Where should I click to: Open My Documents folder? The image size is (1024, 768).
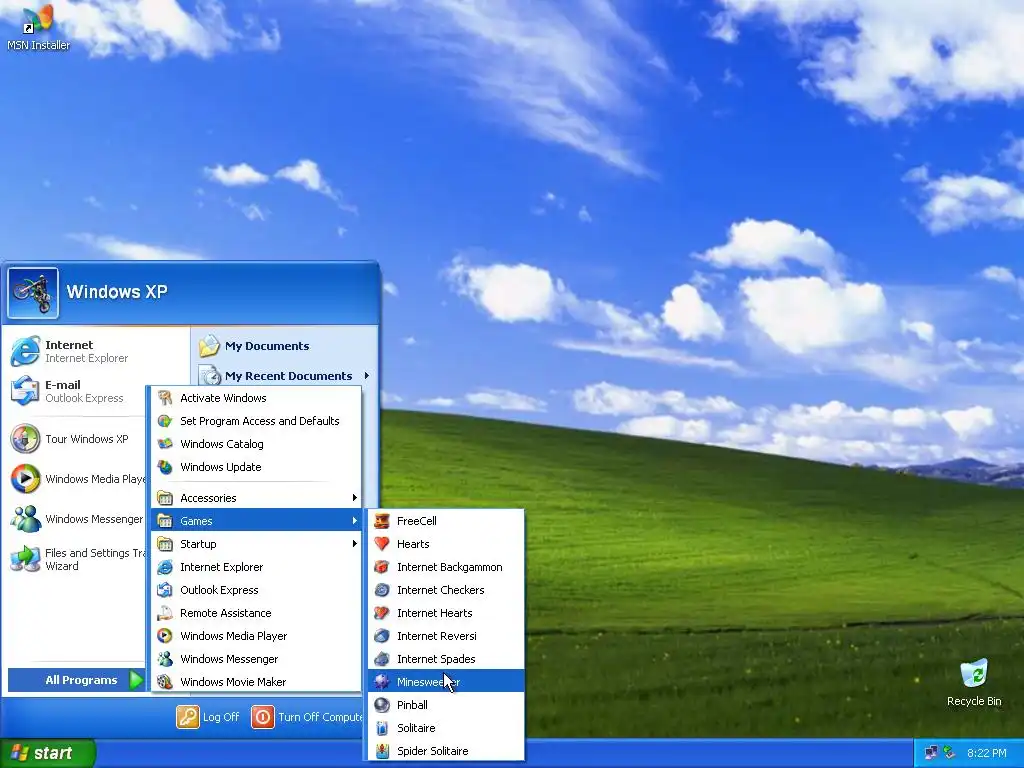click(x=285, y=346)
